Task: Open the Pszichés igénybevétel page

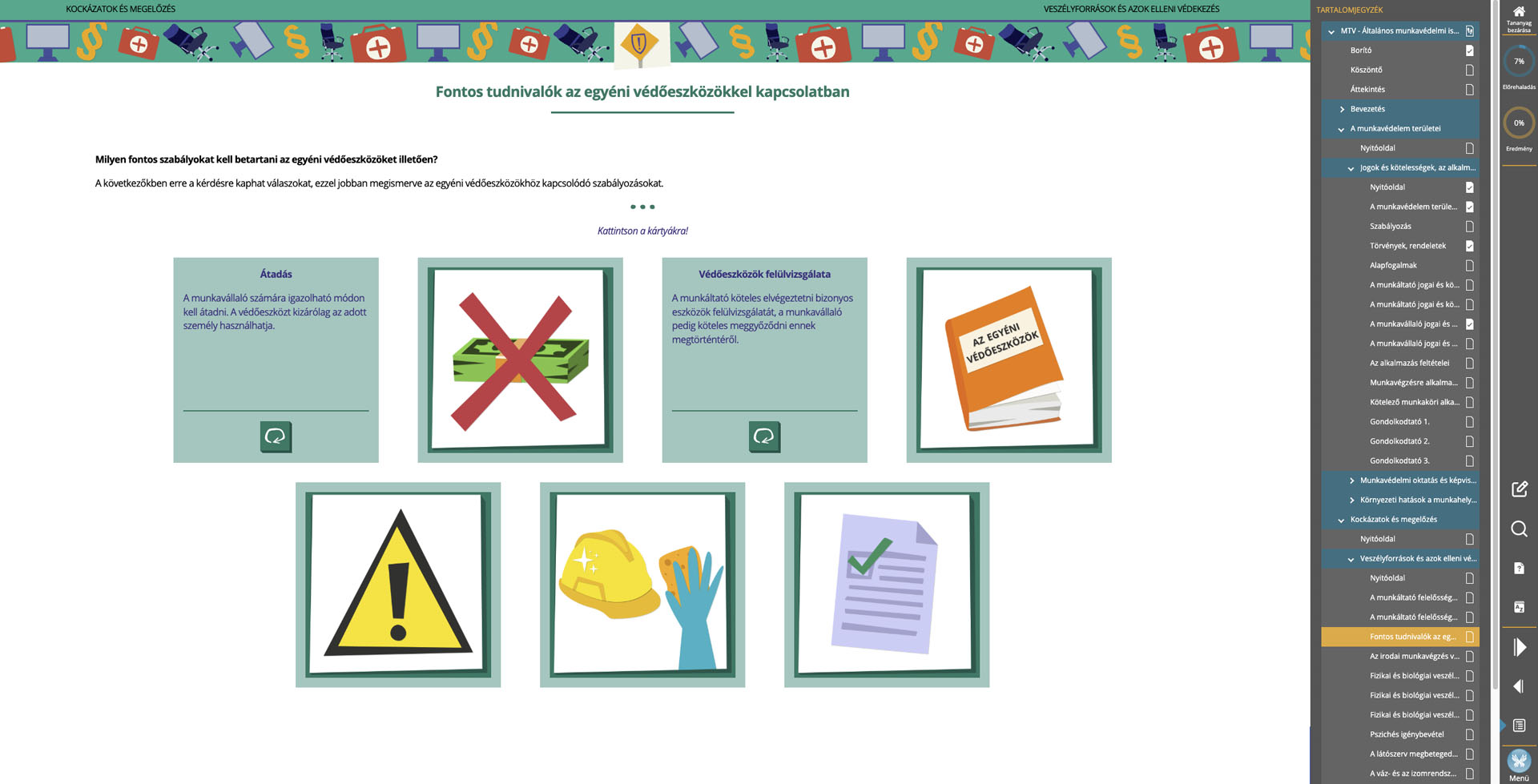Action: (x=1407, y=734)
